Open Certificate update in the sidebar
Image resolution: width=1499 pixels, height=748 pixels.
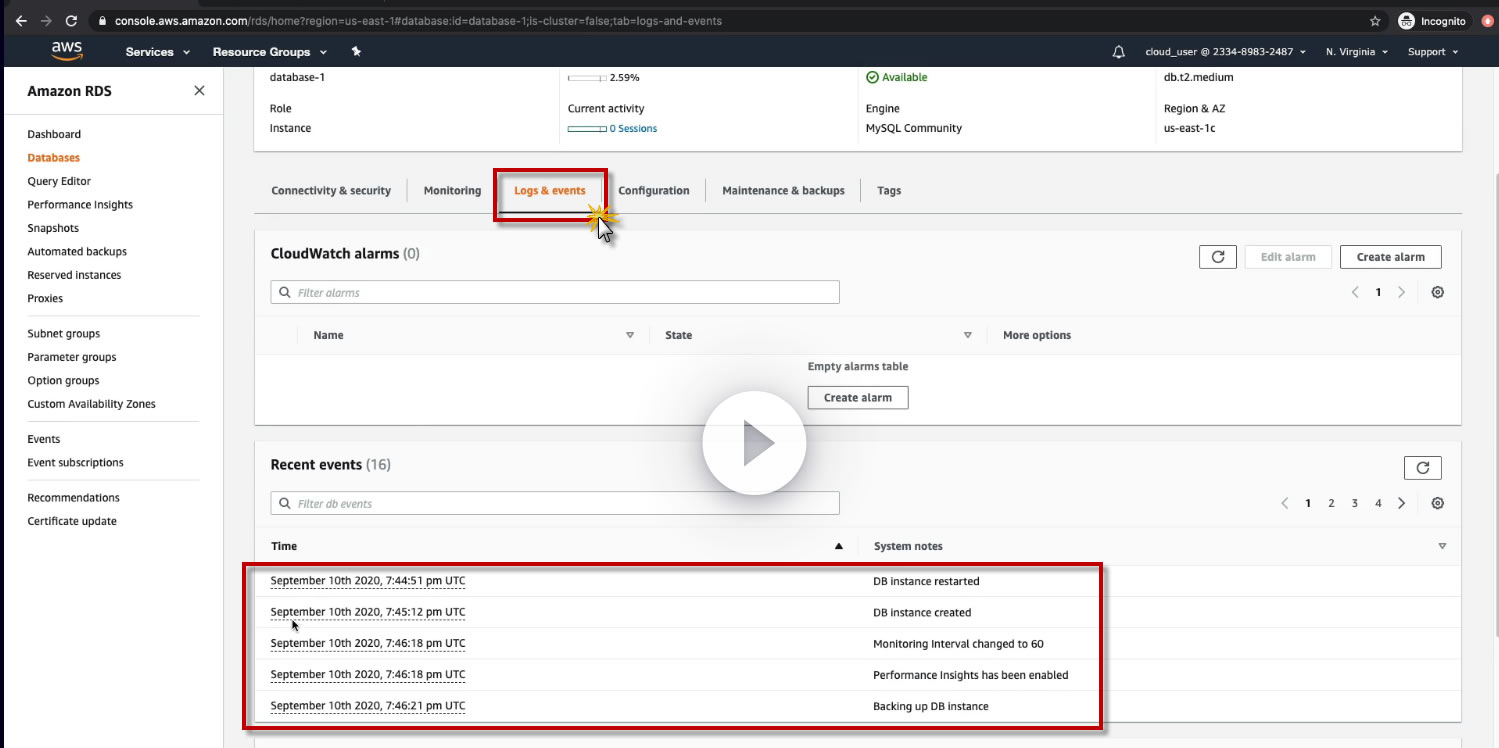[x=72, y=521]
